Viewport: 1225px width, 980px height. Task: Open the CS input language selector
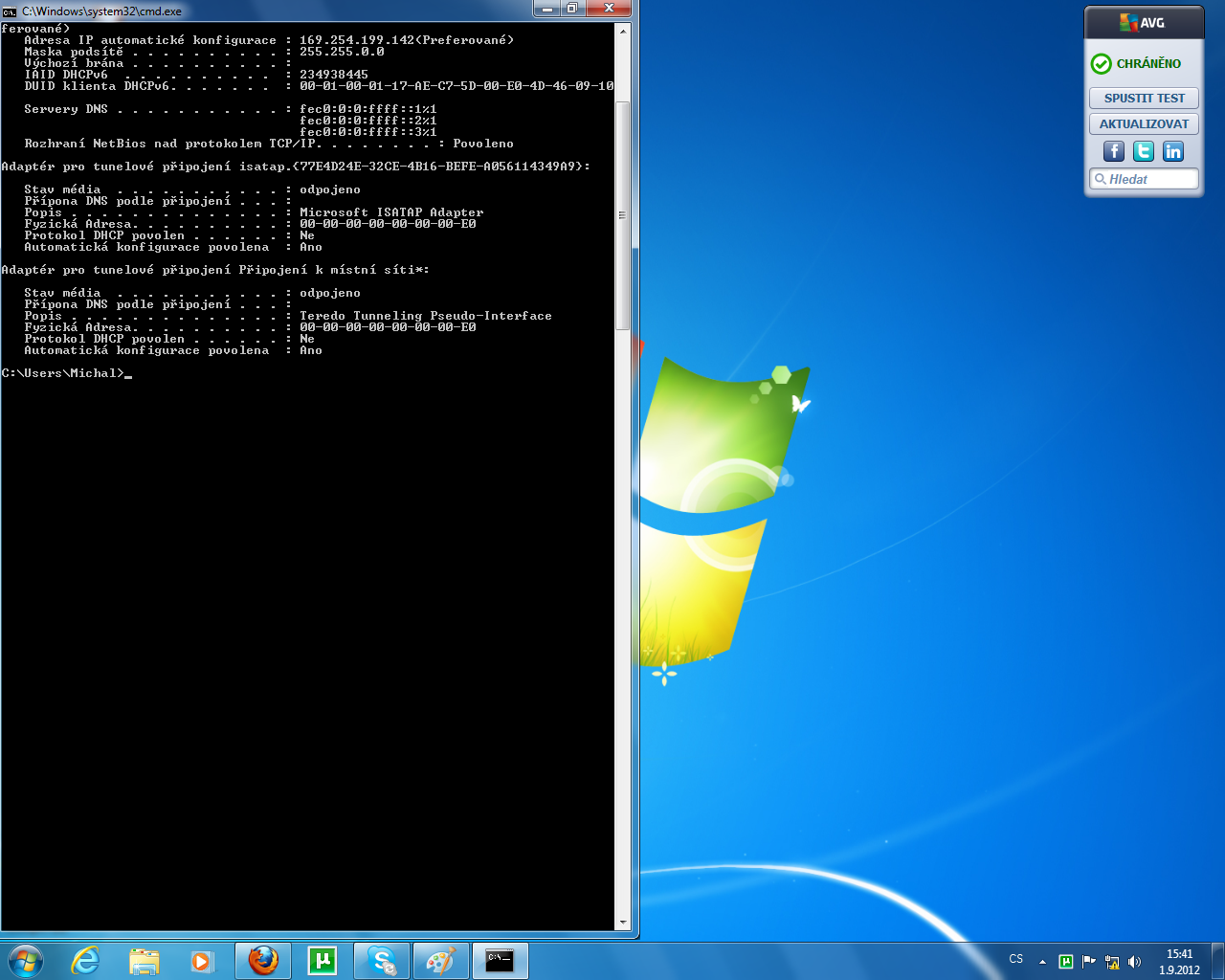tap(1016, 959)
